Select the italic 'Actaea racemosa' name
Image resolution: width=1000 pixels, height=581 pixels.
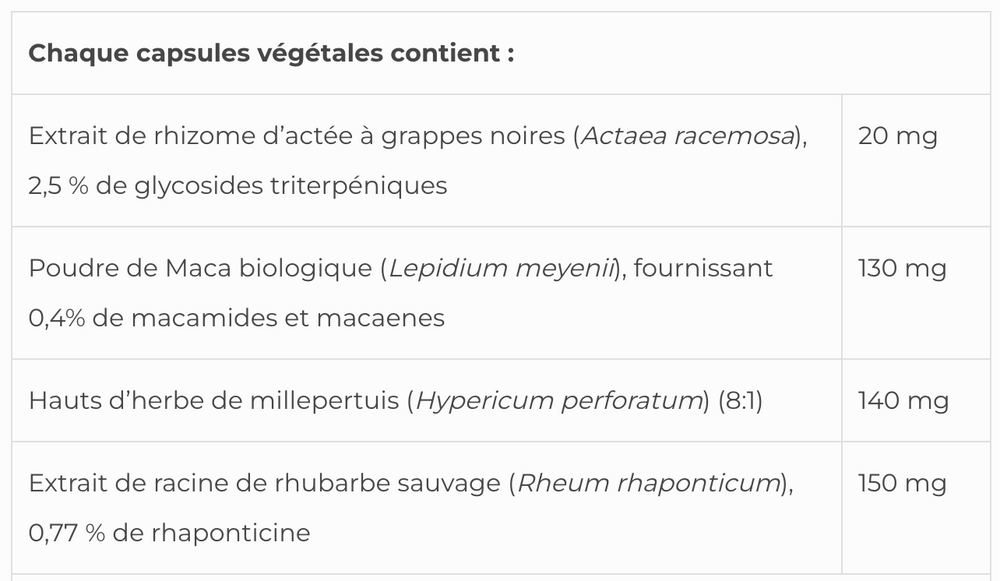(688, 136)
